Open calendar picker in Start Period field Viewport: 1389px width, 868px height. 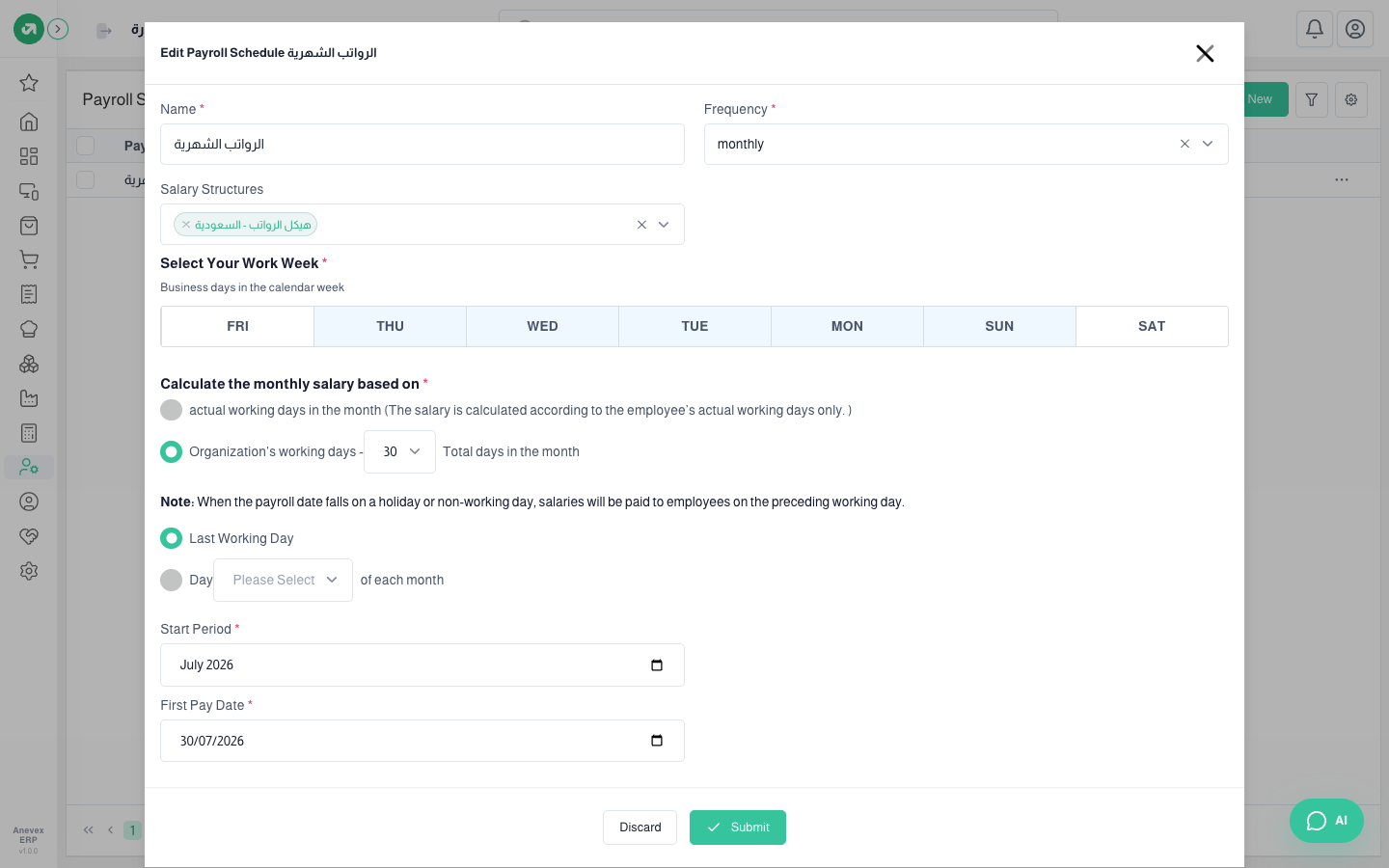point(657,665)
